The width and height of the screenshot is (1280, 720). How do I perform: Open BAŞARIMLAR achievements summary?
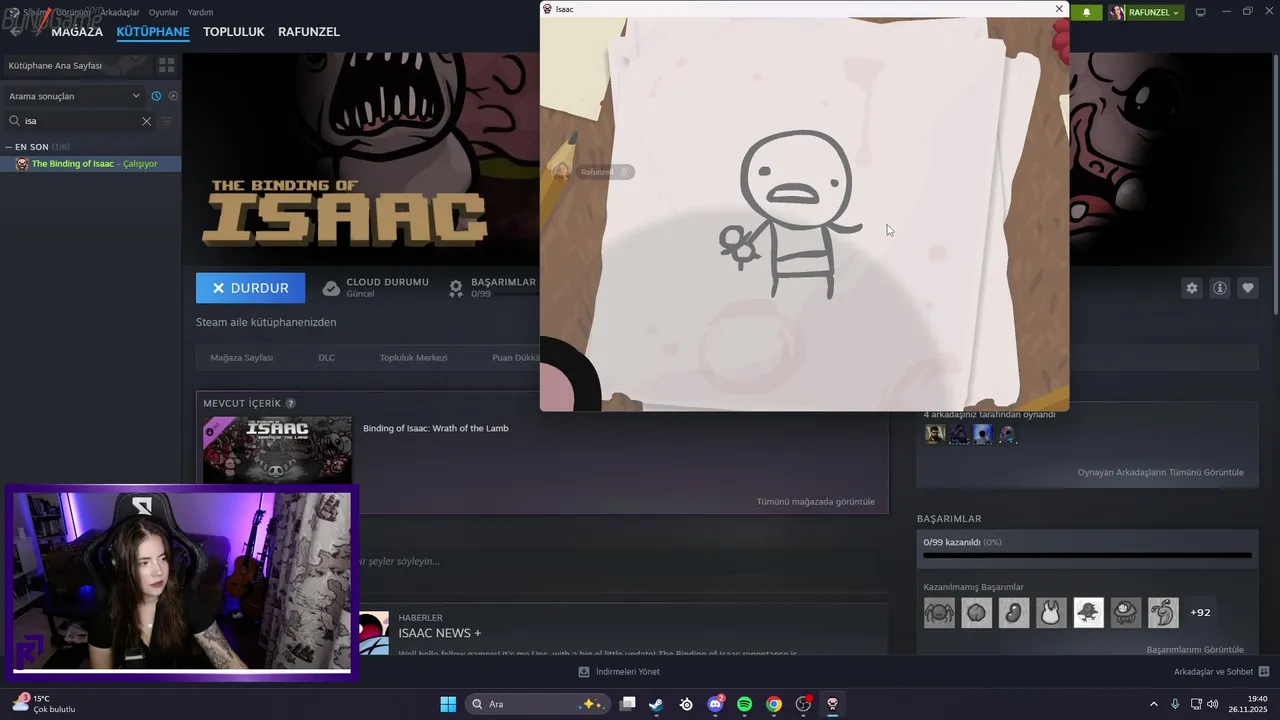[x=492, y=288]
